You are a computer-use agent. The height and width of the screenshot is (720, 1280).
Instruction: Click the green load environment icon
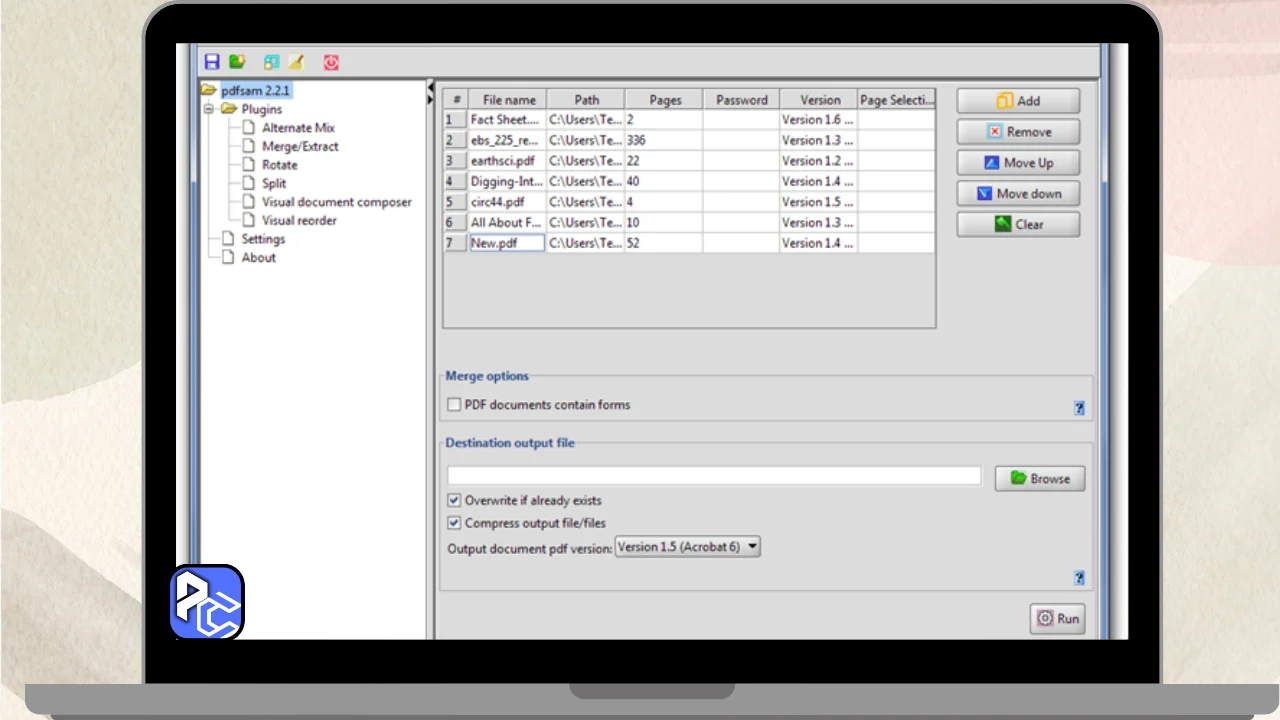tap(237, 62)
